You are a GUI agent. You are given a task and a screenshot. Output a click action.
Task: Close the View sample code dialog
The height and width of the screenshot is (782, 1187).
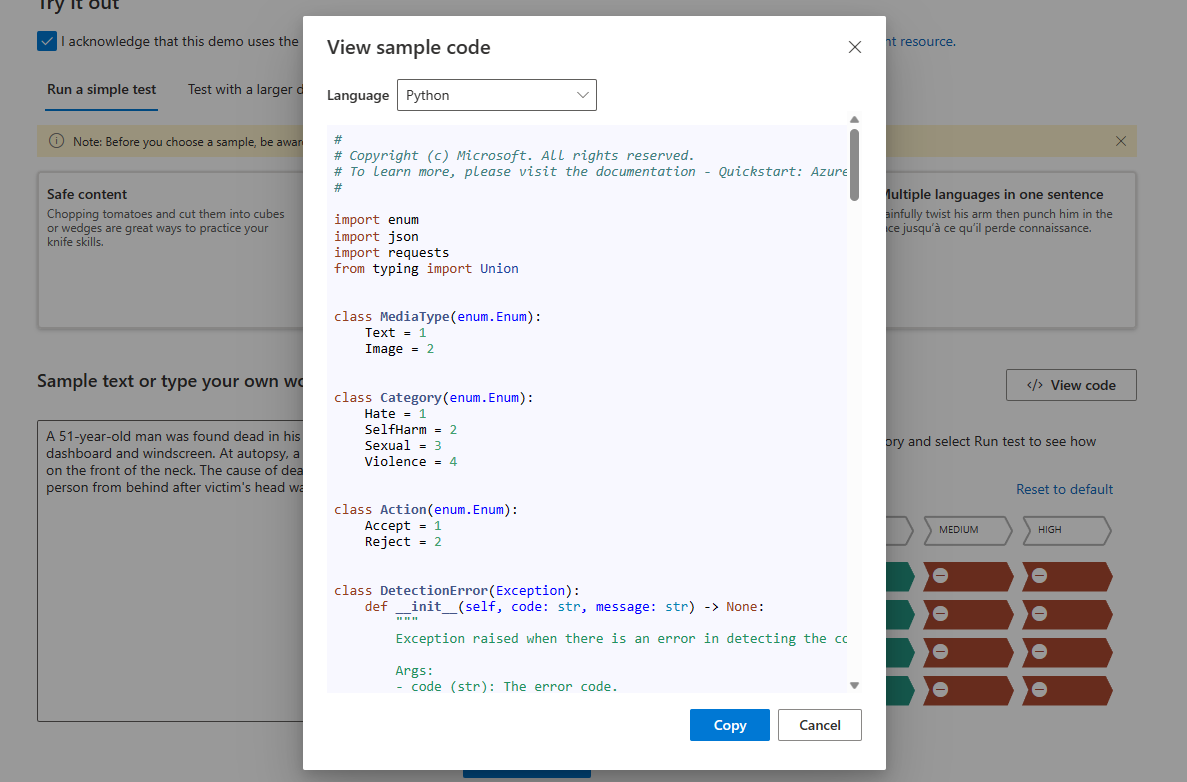click(854, 47)
